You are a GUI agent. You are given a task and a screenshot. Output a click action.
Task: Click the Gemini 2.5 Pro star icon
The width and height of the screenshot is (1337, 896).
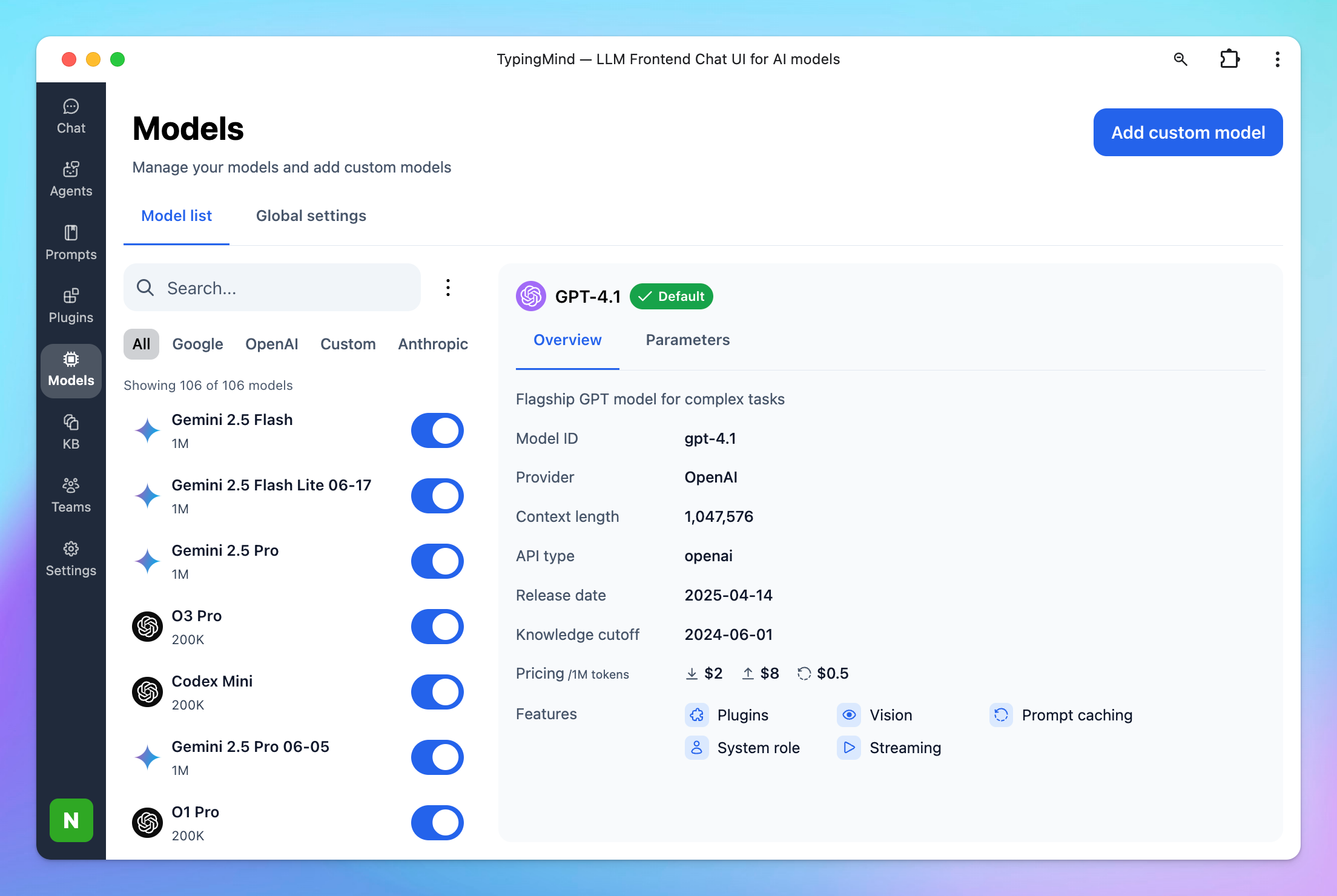[x=147, y=561]
